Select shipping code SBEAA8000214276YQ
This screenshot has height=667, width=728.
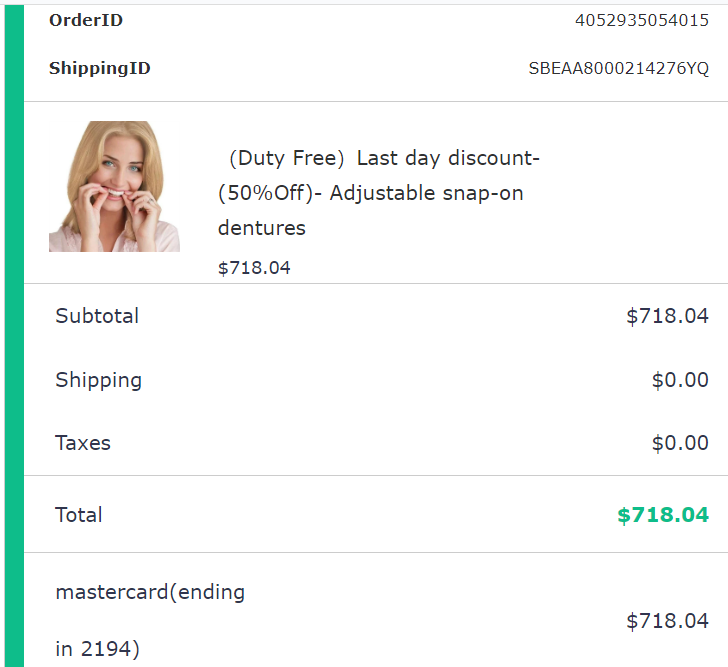coord(618,69)
